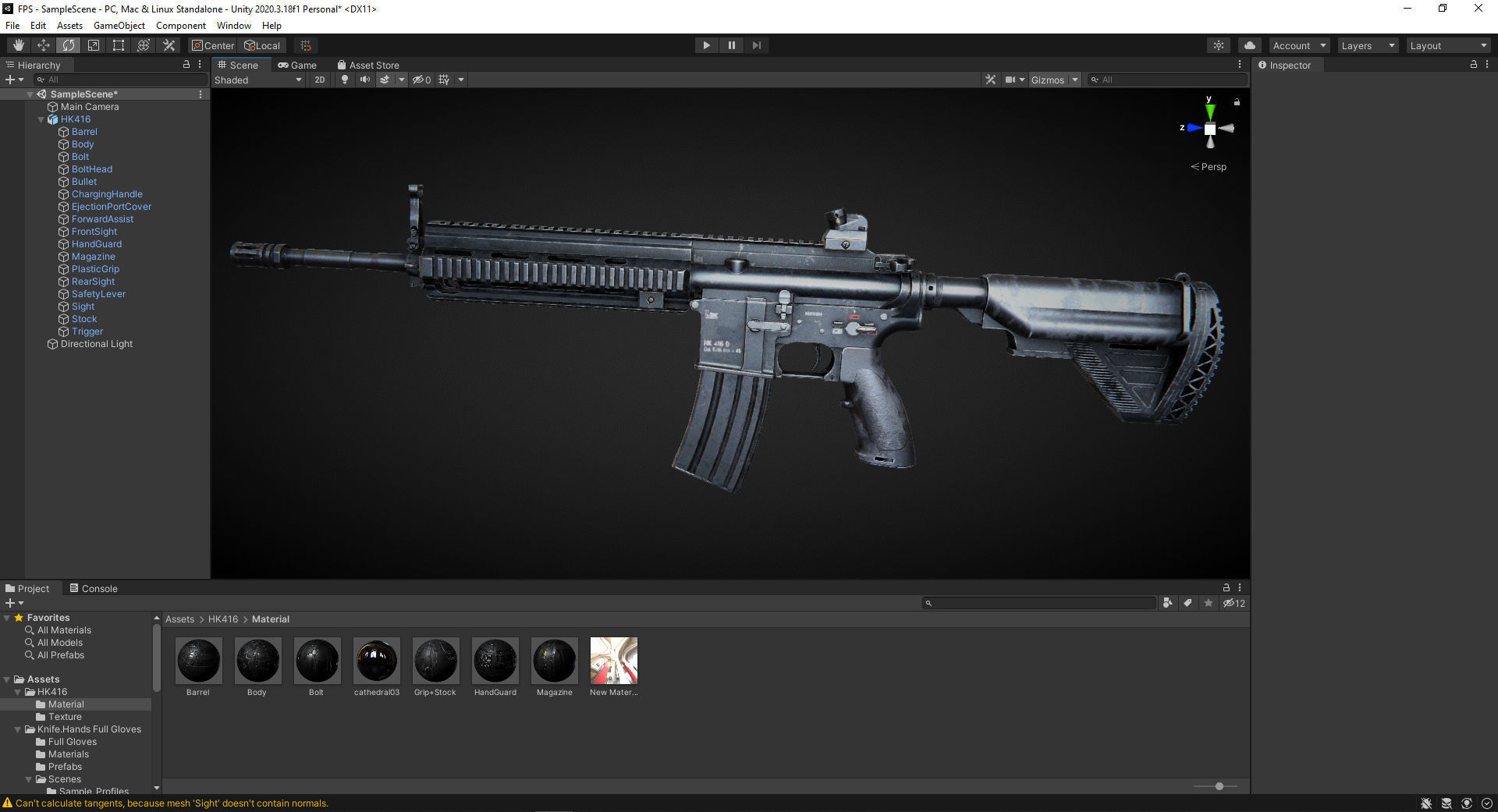Open Hierarchy panel options menu
This screenshot has width=1498, height=812.
tap(200, 64)
